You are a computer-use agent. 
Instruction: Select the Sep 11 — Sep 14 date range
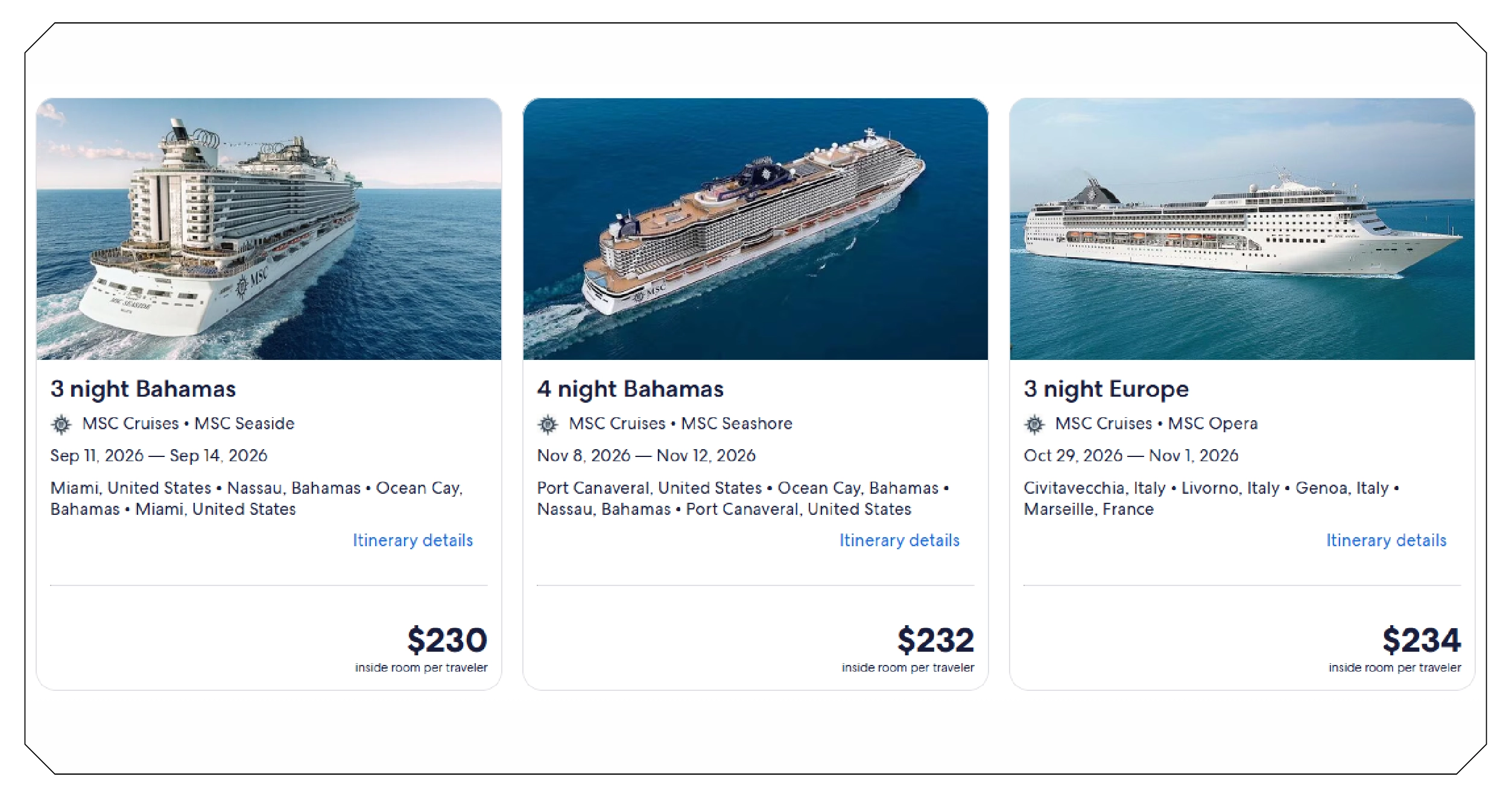tap(160, 456)
